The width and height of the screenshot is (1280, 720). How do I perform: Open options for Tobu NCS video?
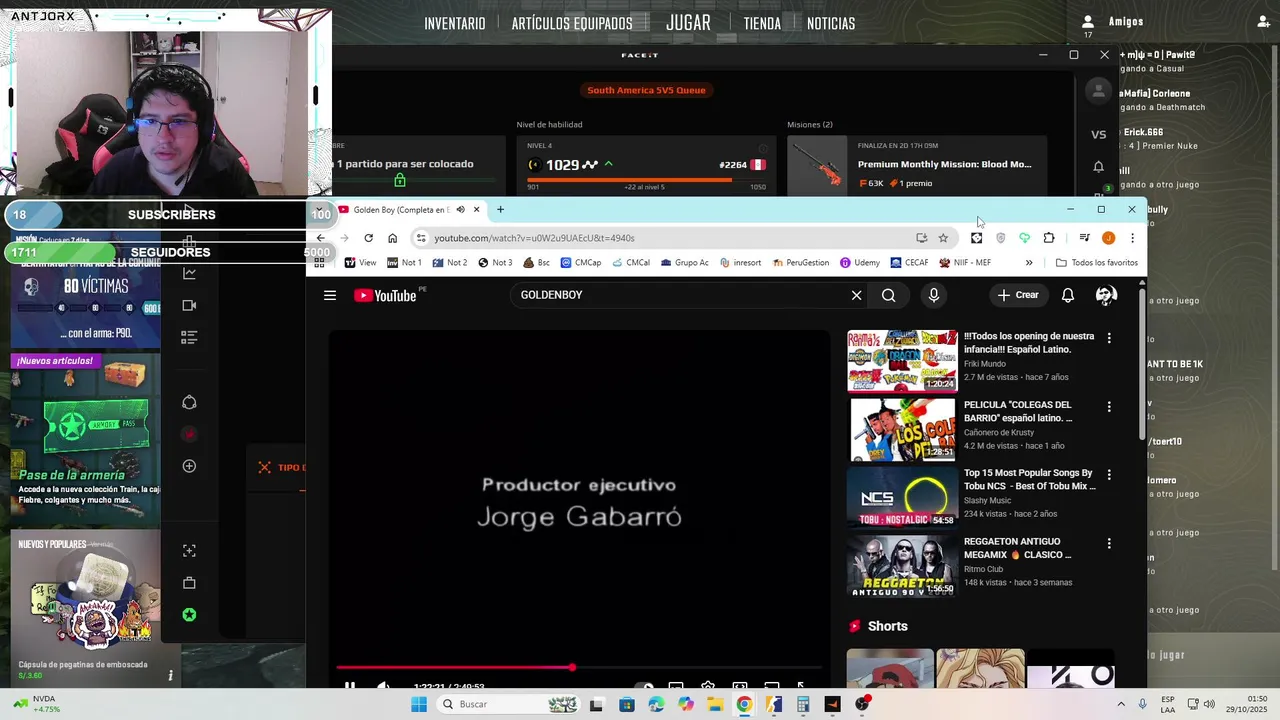tap(1108, 475)
